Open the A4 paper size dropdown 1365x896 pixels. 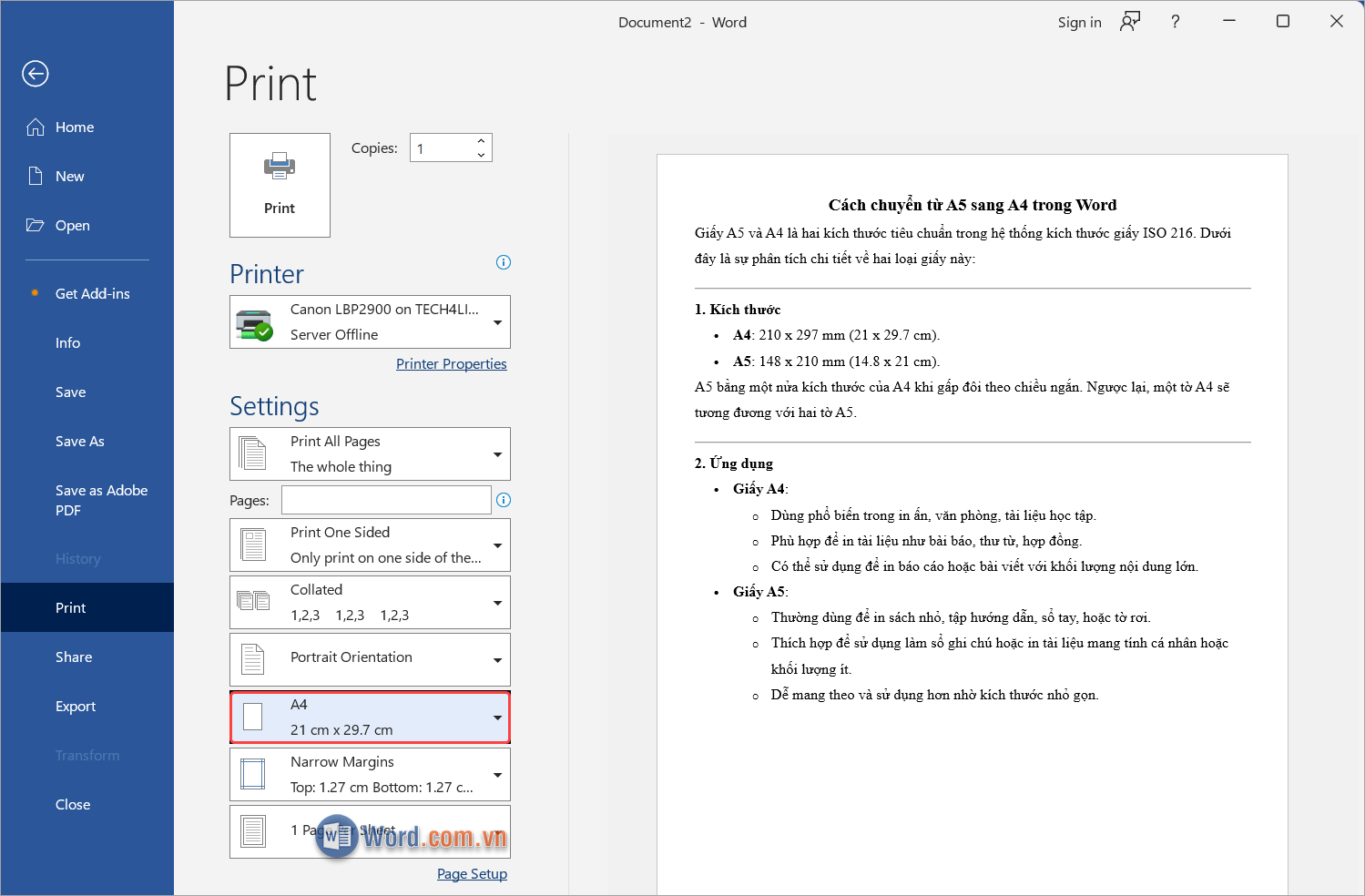tap(497, 718)
